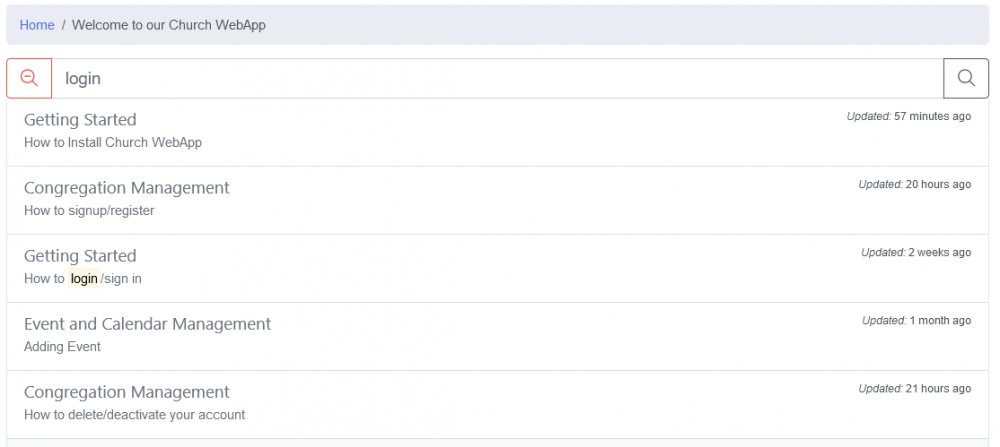This screenshot has width=1000, height=447.
Task: Open Getting Started heading above the Install result
Action: tap(80, 120)
